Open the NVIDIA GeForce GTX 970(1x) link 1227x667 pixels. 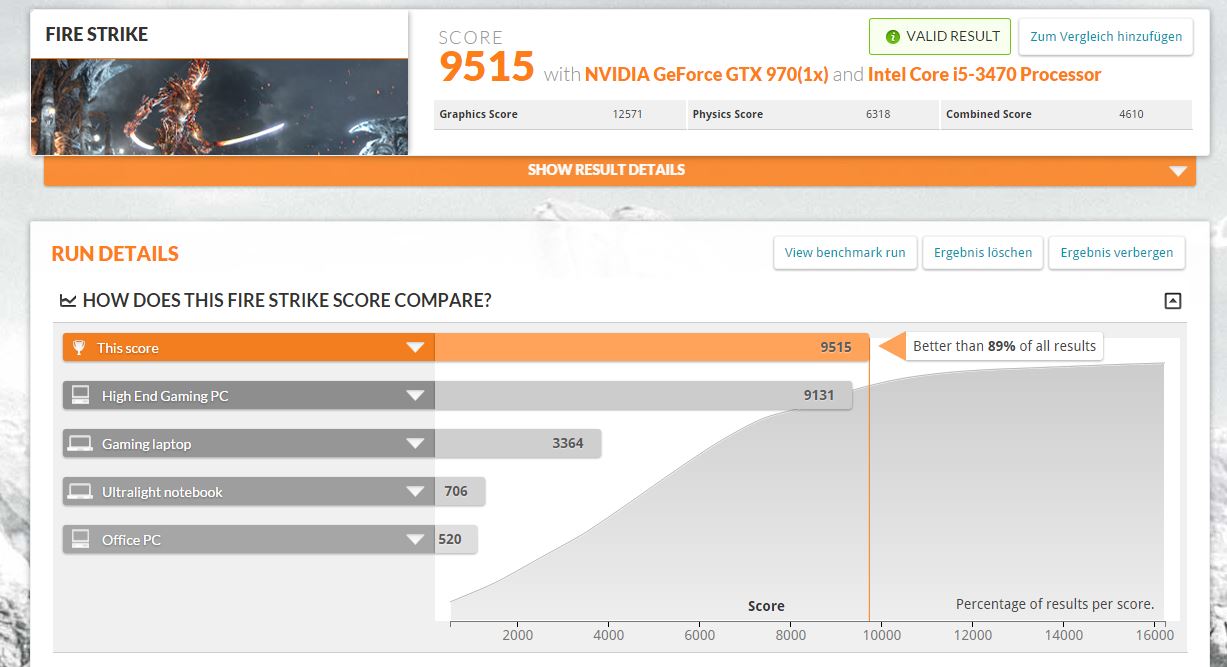(x=707, y=75)
